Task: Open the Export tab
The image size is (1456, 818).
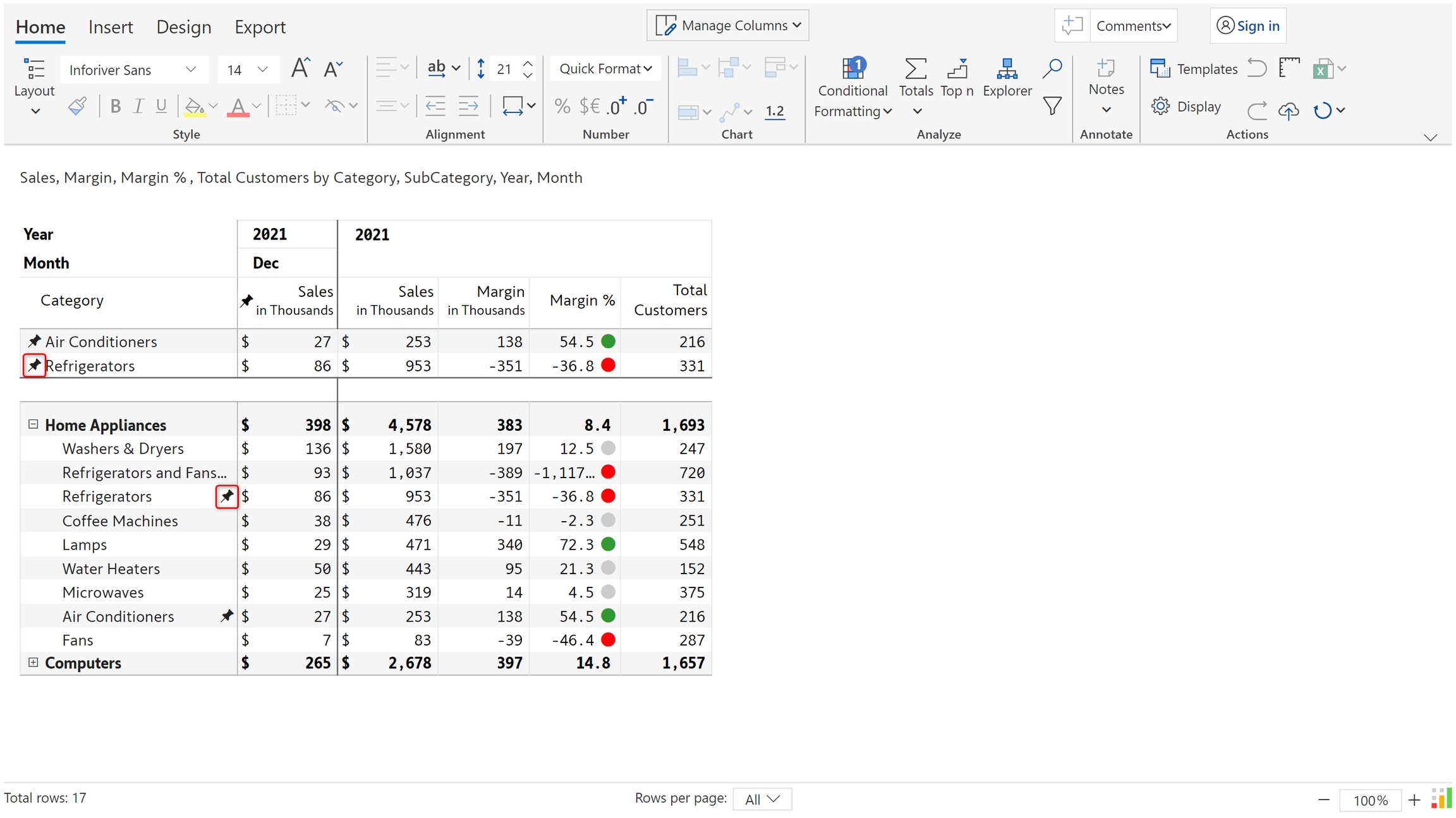Action: 260,27
